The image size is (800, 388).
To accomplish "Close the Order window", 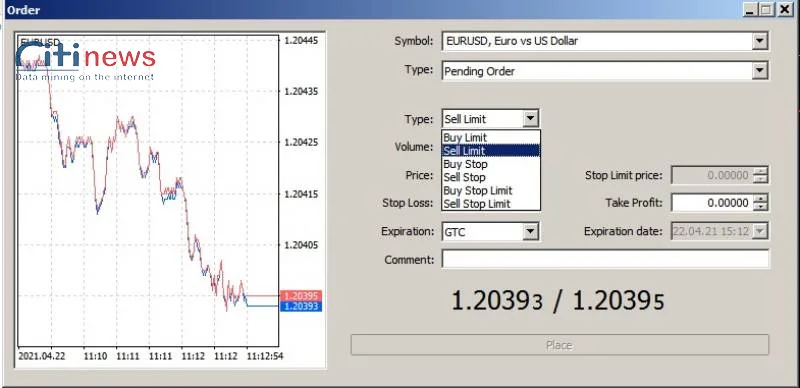I will pos(785,10).
